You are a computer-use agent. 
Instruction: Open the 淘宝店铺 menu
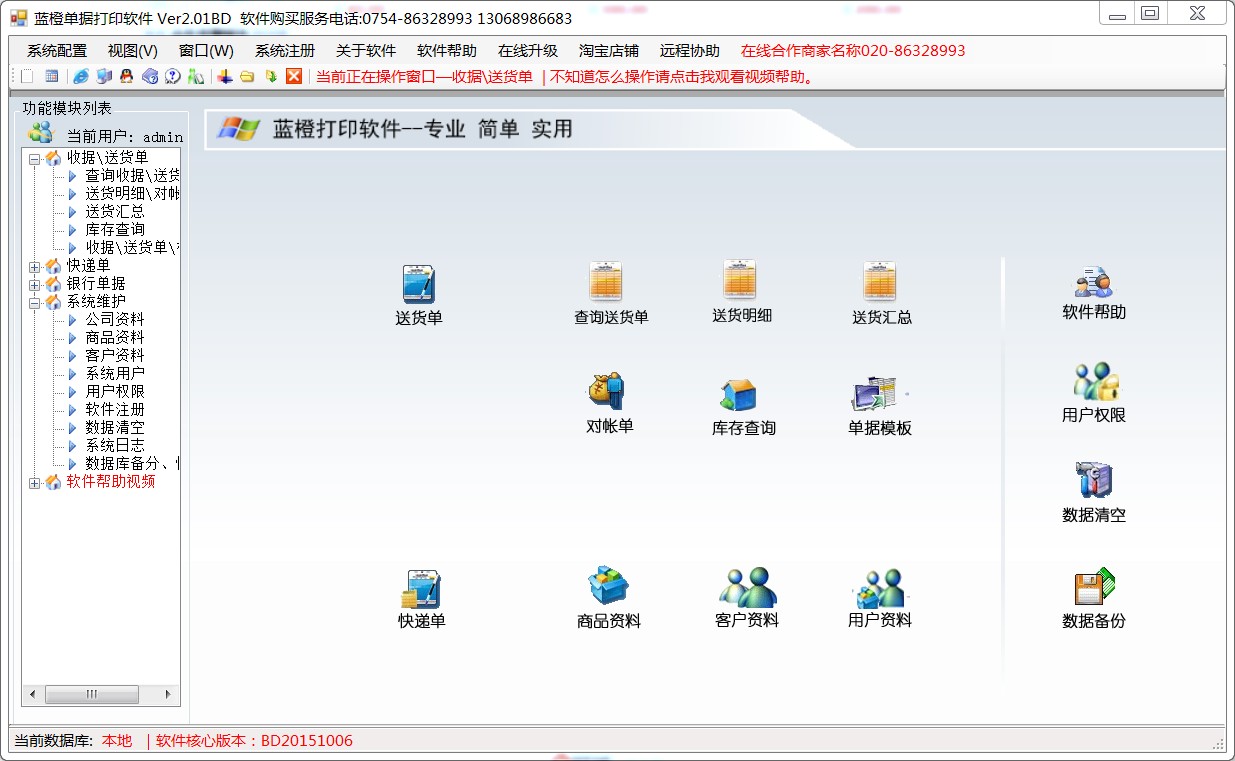point(609,50)
